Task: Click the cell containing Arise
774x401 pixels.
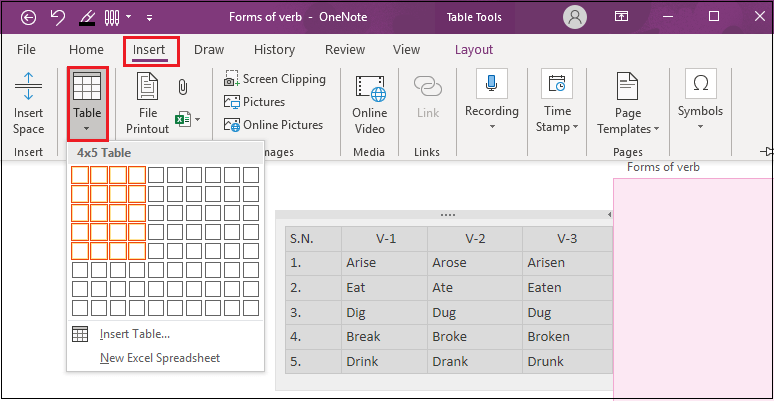Action: point(384,263)
